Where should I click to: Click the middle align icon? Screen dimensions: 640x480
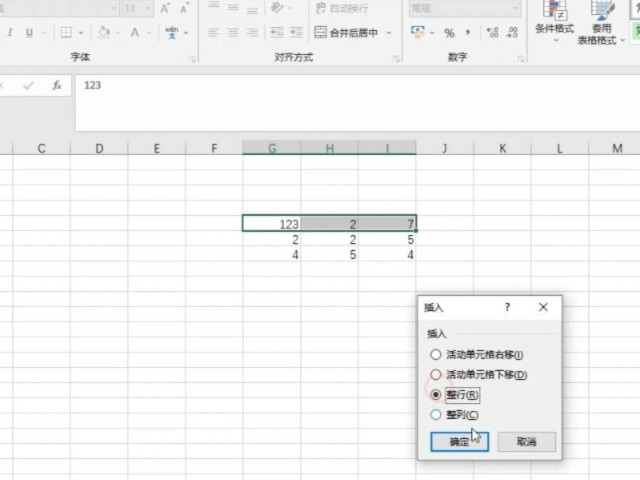[233, 7]
